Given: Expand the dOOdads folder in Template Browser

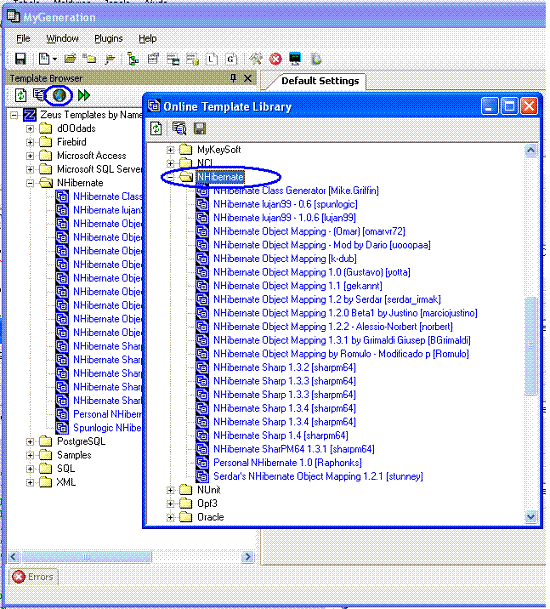Looking at the screenshot, I should click(x=30, y=129).
